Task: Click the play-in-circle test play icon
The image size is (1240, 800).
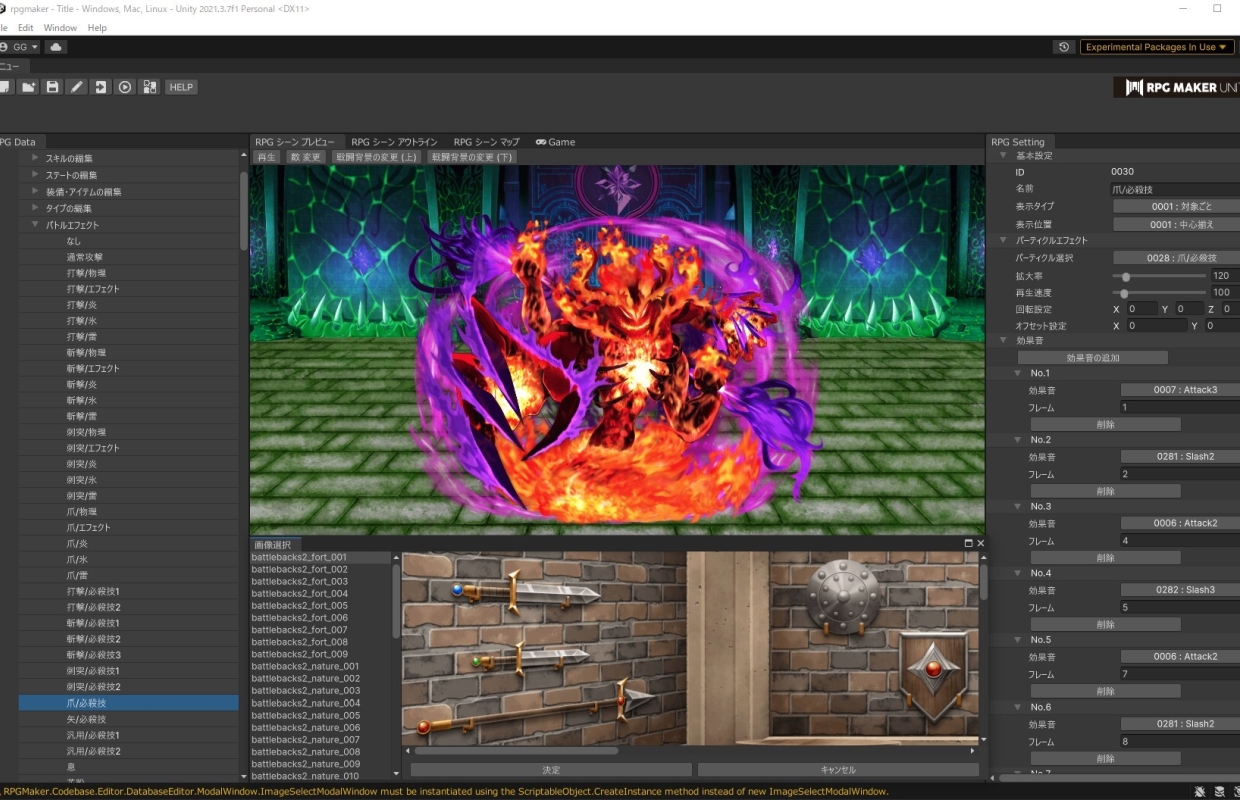Action: [125, 87]
